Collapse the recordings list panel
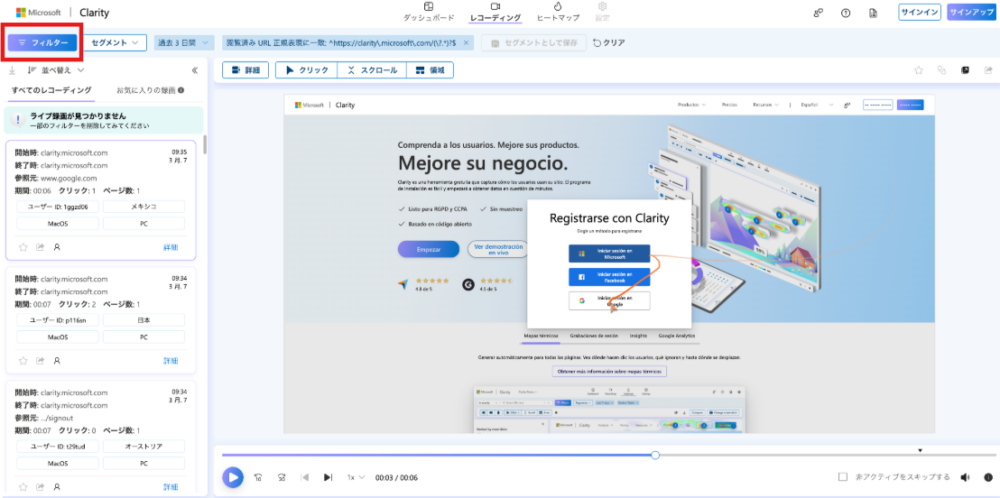The image size is (1000, 498). (195, 71)
